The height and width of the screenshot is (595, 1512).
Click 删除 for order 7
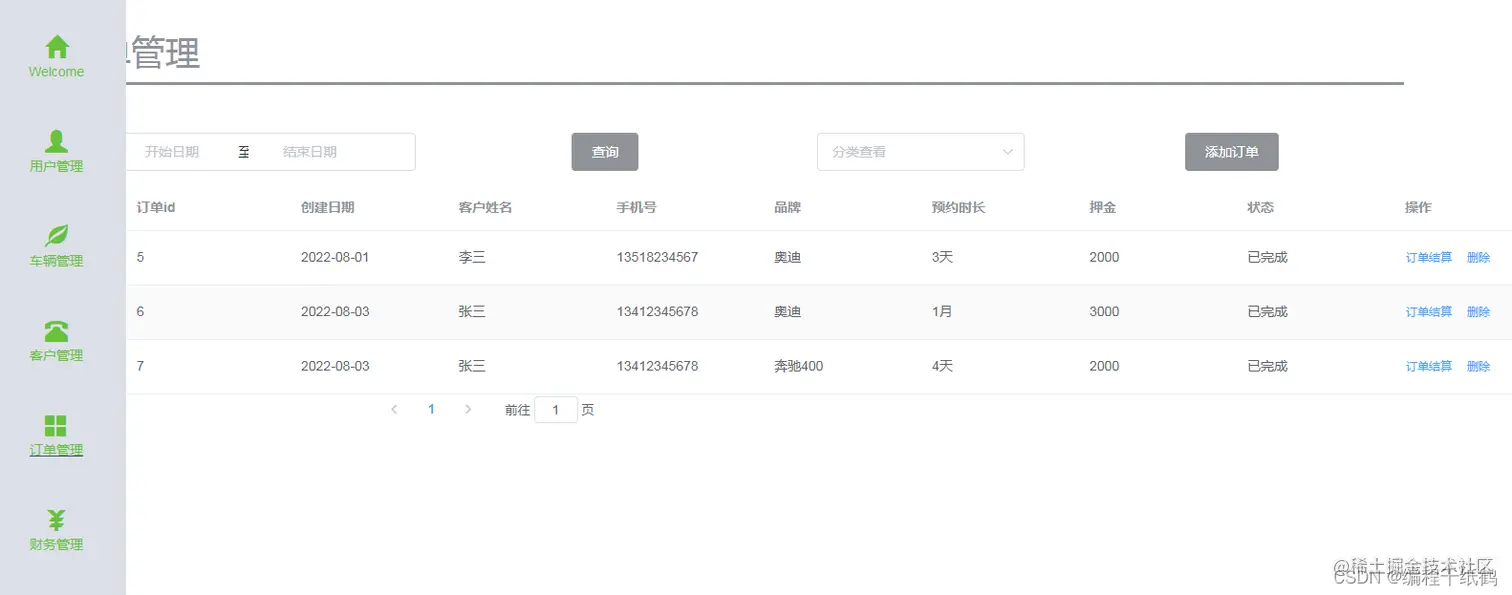point(1478,367)
